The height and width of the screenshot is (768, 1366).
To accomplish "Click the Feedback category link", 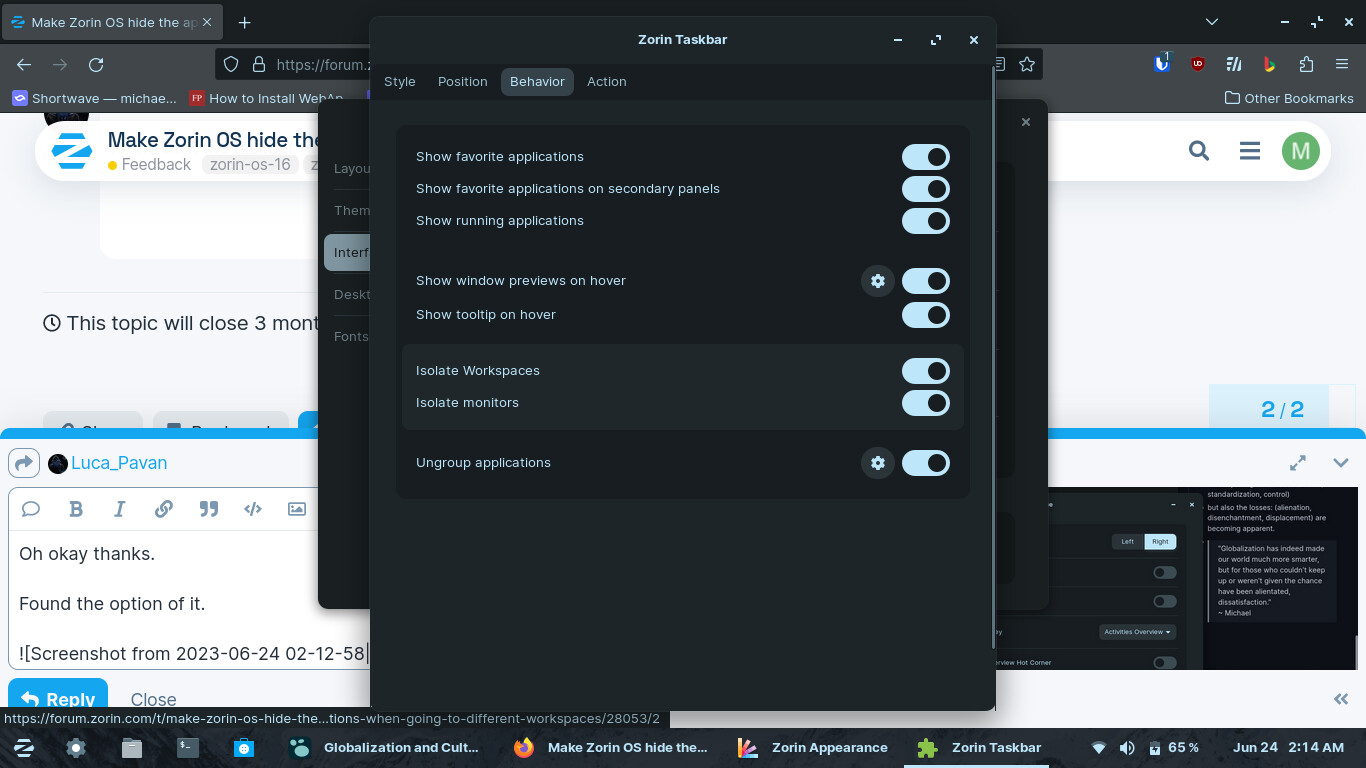I will pos(149,165).
